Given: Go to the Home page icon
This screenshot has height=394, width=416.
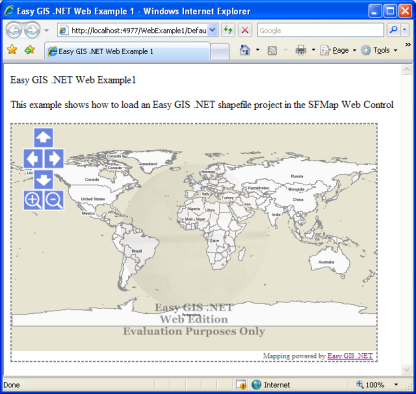Looking at the screenshot, I should click(x=245, y=50).
